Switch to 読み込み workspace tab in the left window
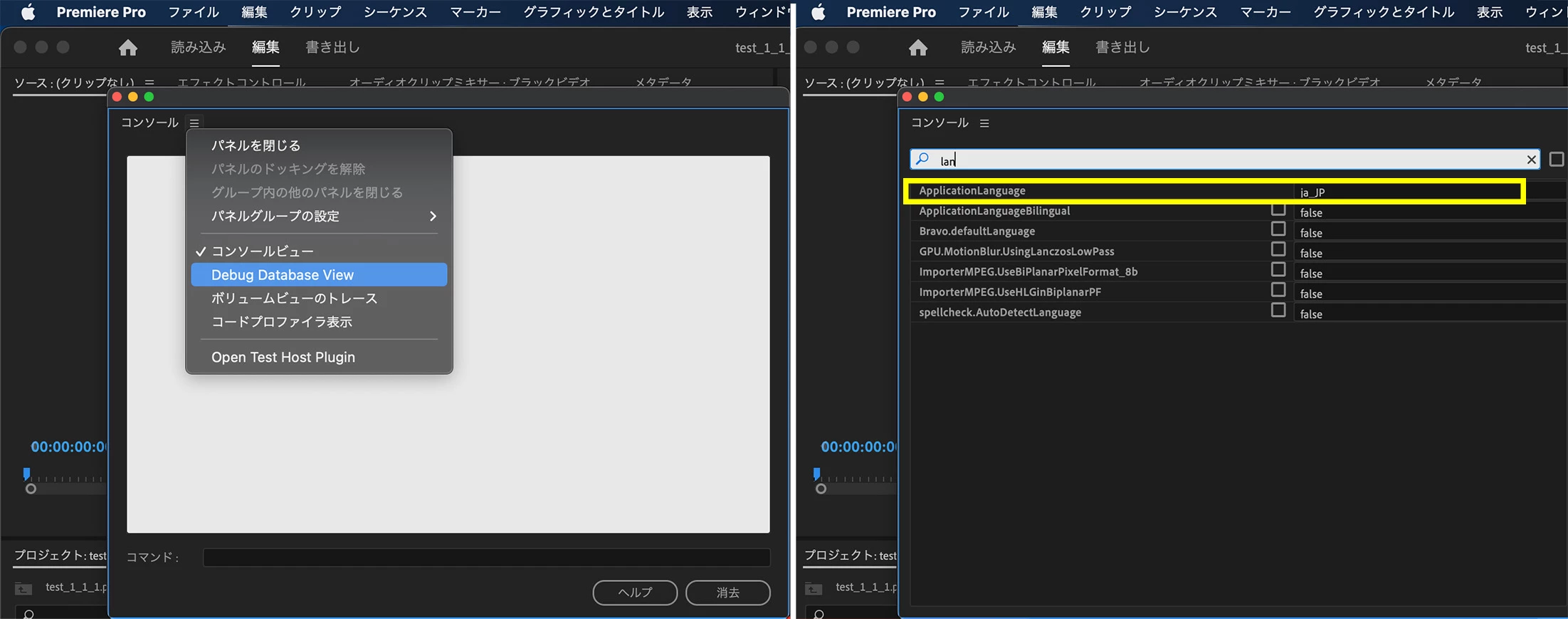 pos(199,47)
